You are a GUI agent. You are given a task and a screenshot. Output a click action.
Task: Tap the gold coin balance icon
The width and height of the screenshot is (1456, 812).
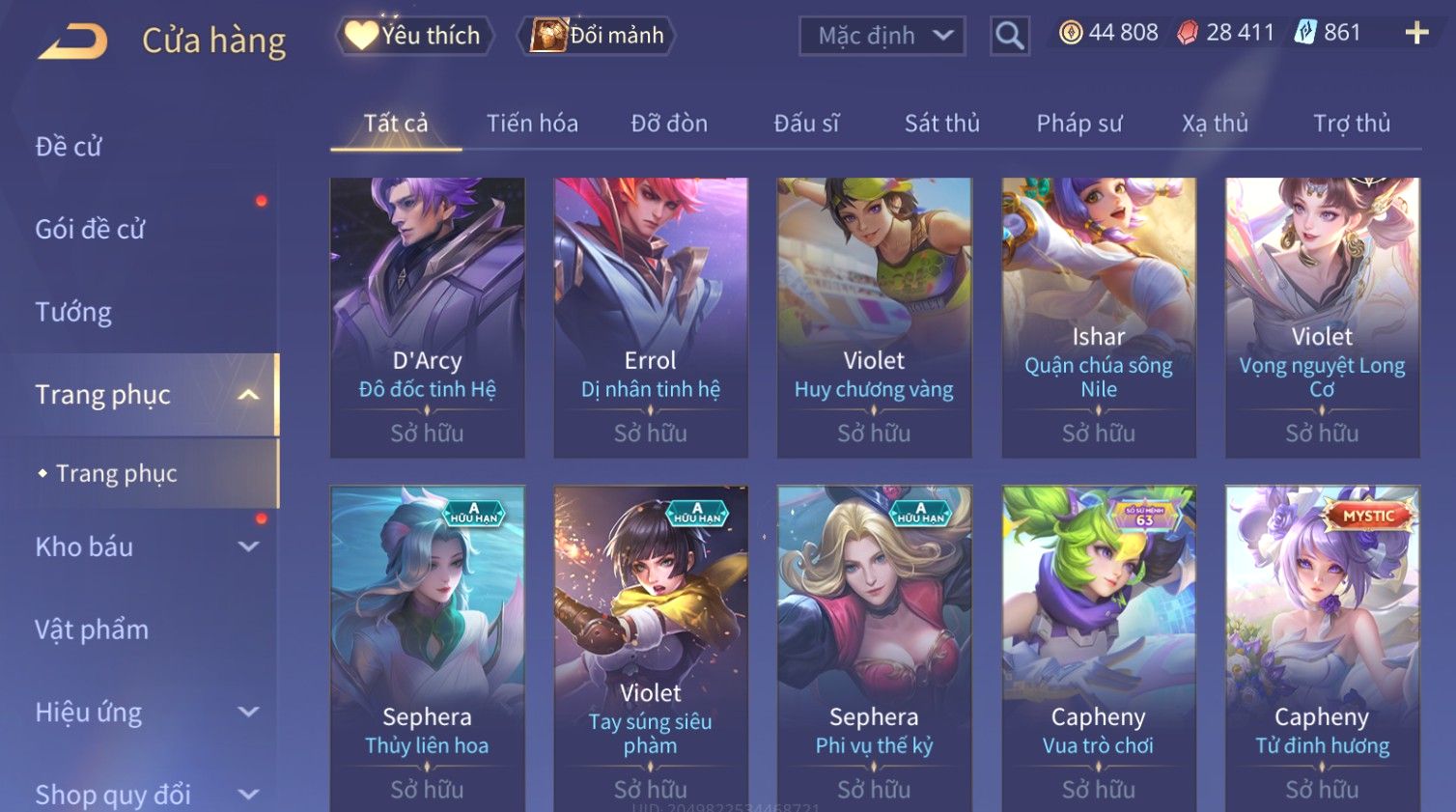[x=1070, y=33]
